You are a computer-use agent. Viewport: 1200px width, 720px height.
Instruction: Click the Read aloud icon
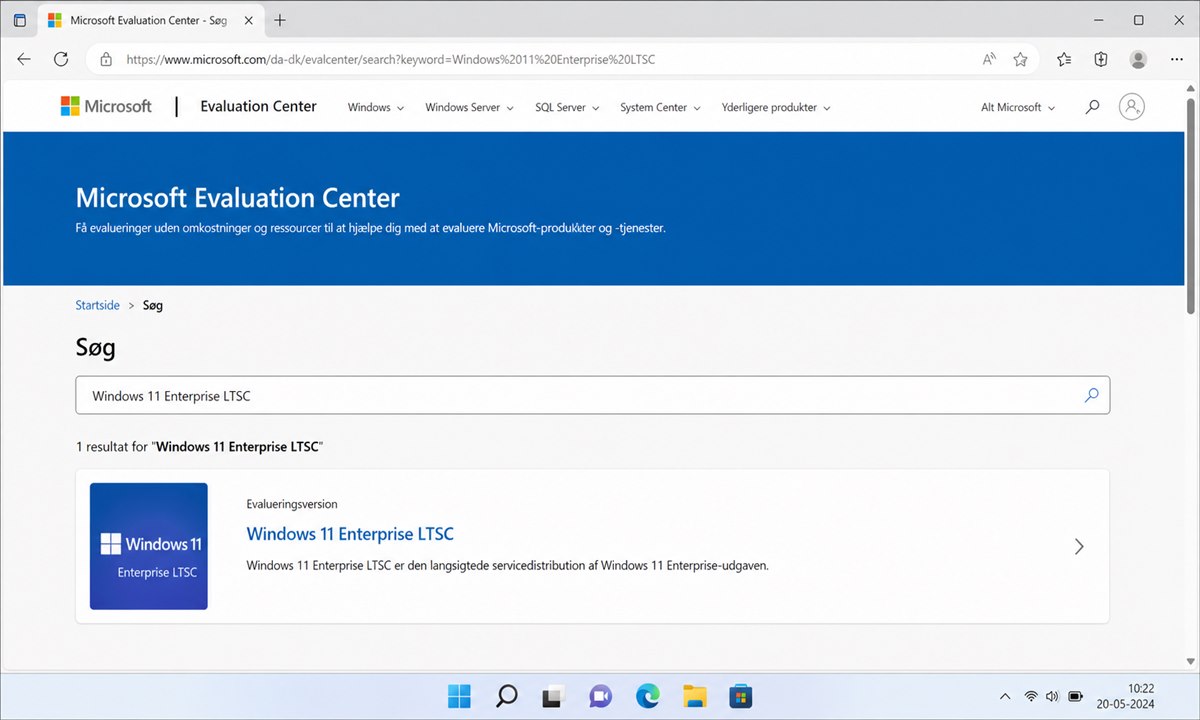coord(989,59)
